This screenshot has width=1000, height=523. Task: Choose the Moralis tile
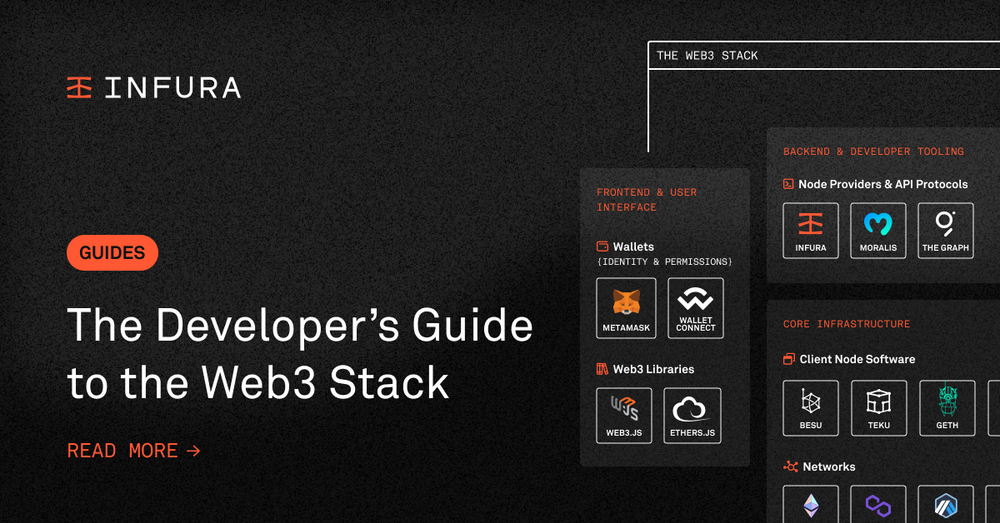[878, 231]
